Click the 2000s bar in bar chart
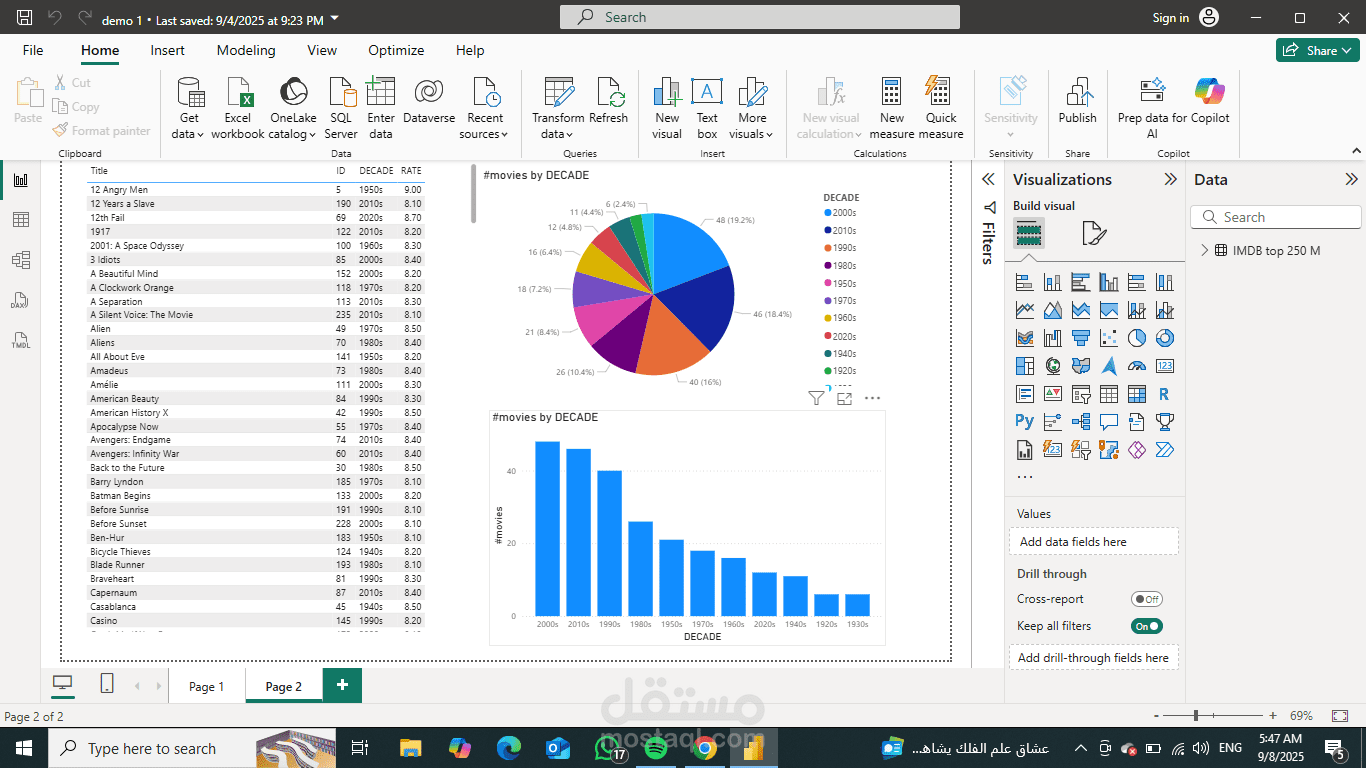This screenshot has height=768, width=1366. pos(547,528)
